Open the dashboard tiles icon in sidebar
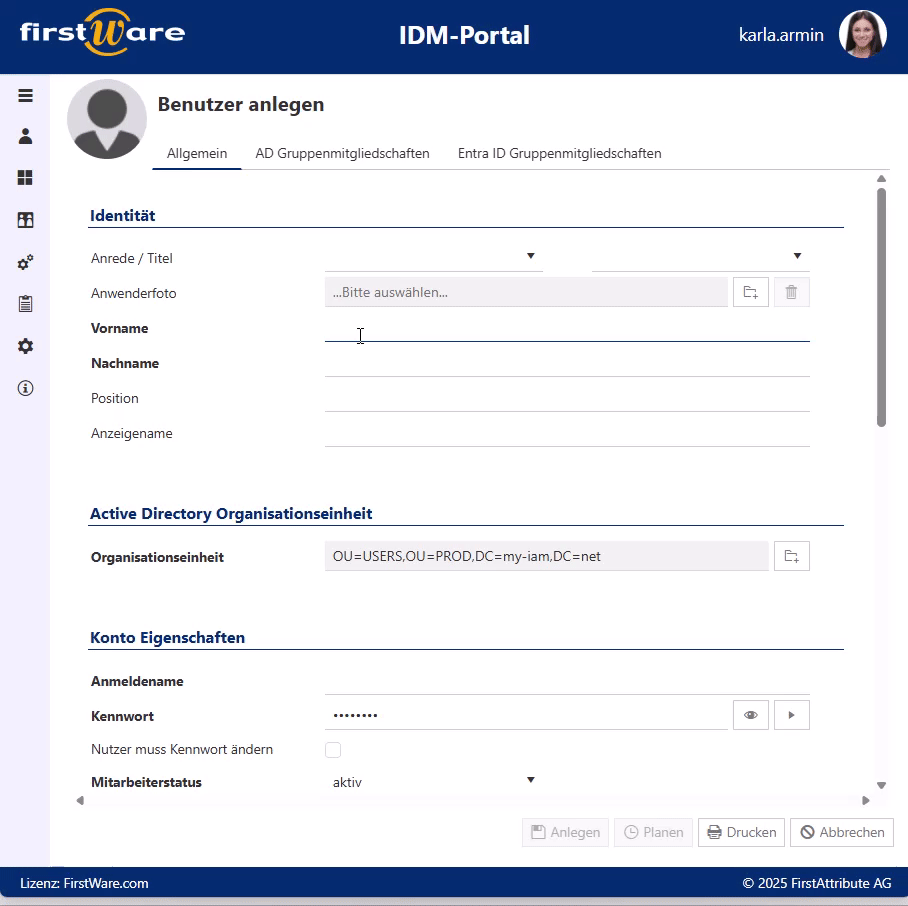Screen dimensions: 908x906 [x=26, y=178]
